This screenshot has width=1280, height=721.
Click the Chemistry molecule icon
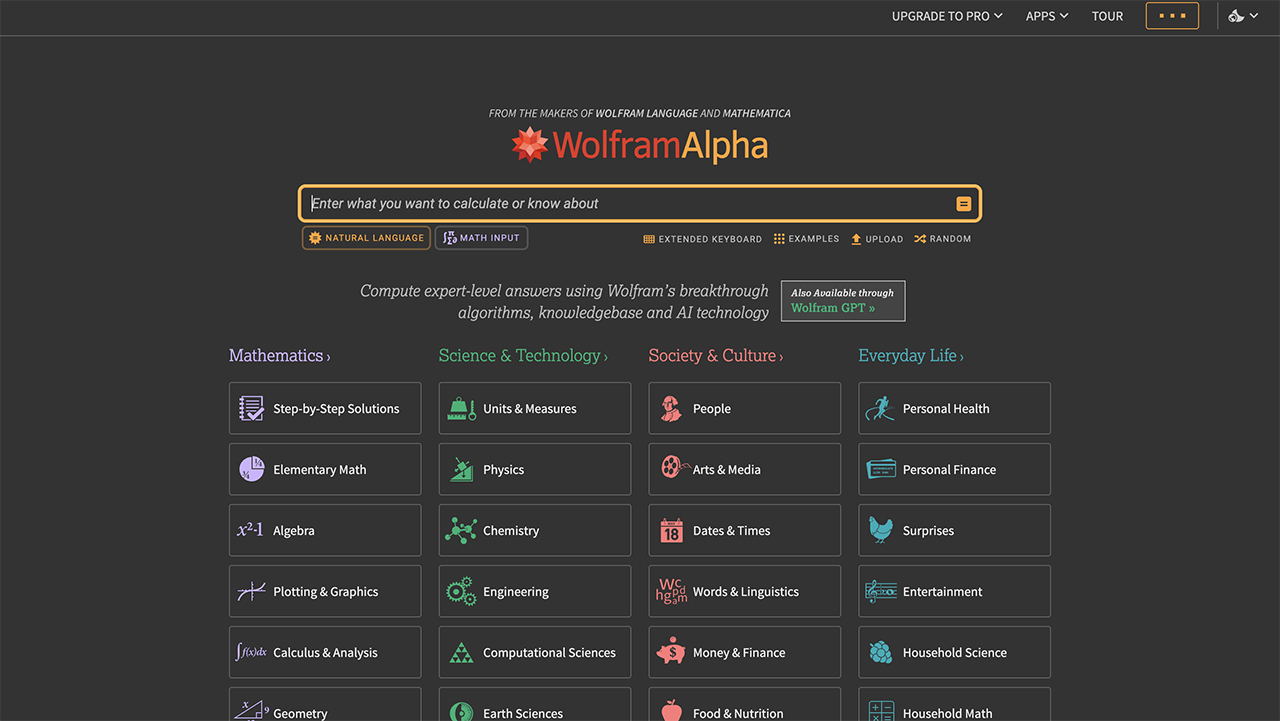tap(461, 530)
